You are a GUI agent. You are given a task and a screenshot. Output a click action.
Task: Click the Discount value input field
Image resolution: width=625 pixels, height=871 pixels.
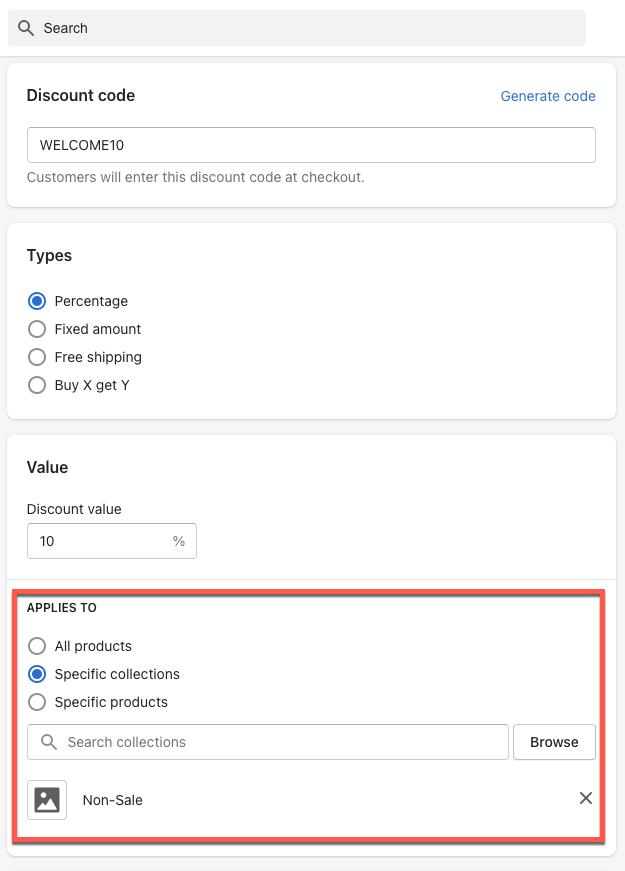coord(112,540)
